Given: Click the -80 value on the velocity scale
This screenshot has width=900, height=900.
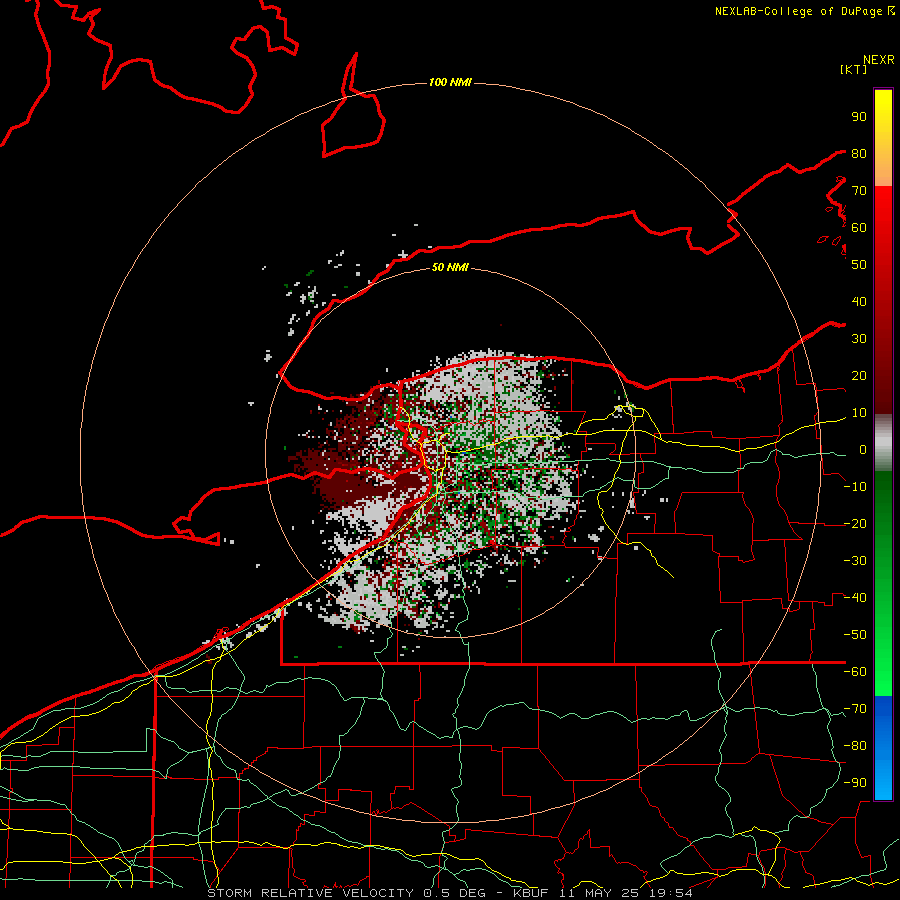Looking at the screenshot, I should (x=855, y=746).
